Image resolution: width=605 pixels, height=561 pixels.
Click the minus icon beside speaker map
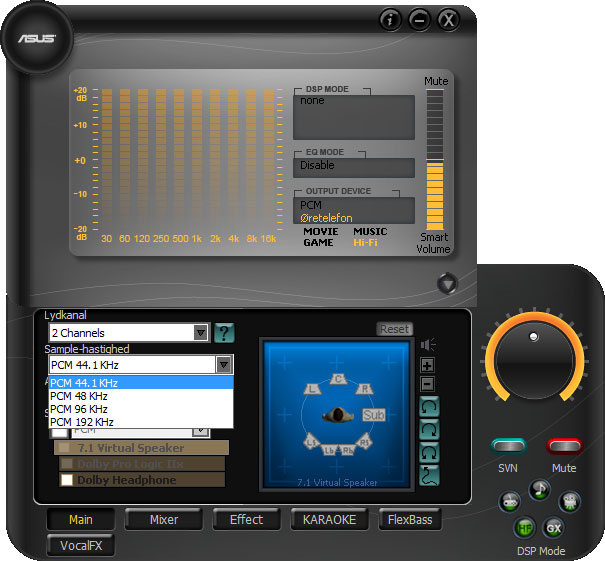[427, 384]
